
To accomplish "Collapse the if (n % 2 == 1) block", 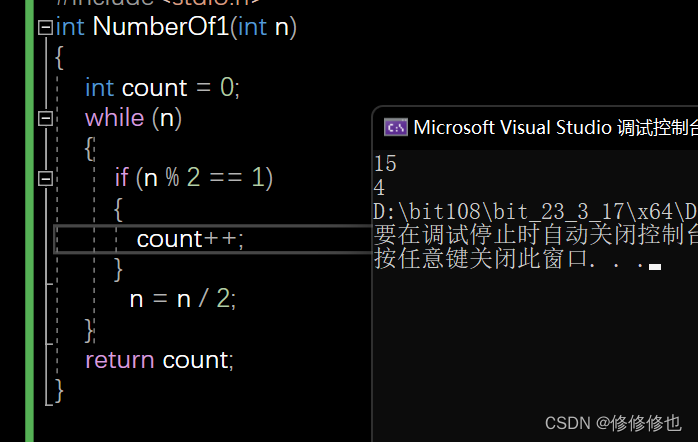I will tap(44, 178).
